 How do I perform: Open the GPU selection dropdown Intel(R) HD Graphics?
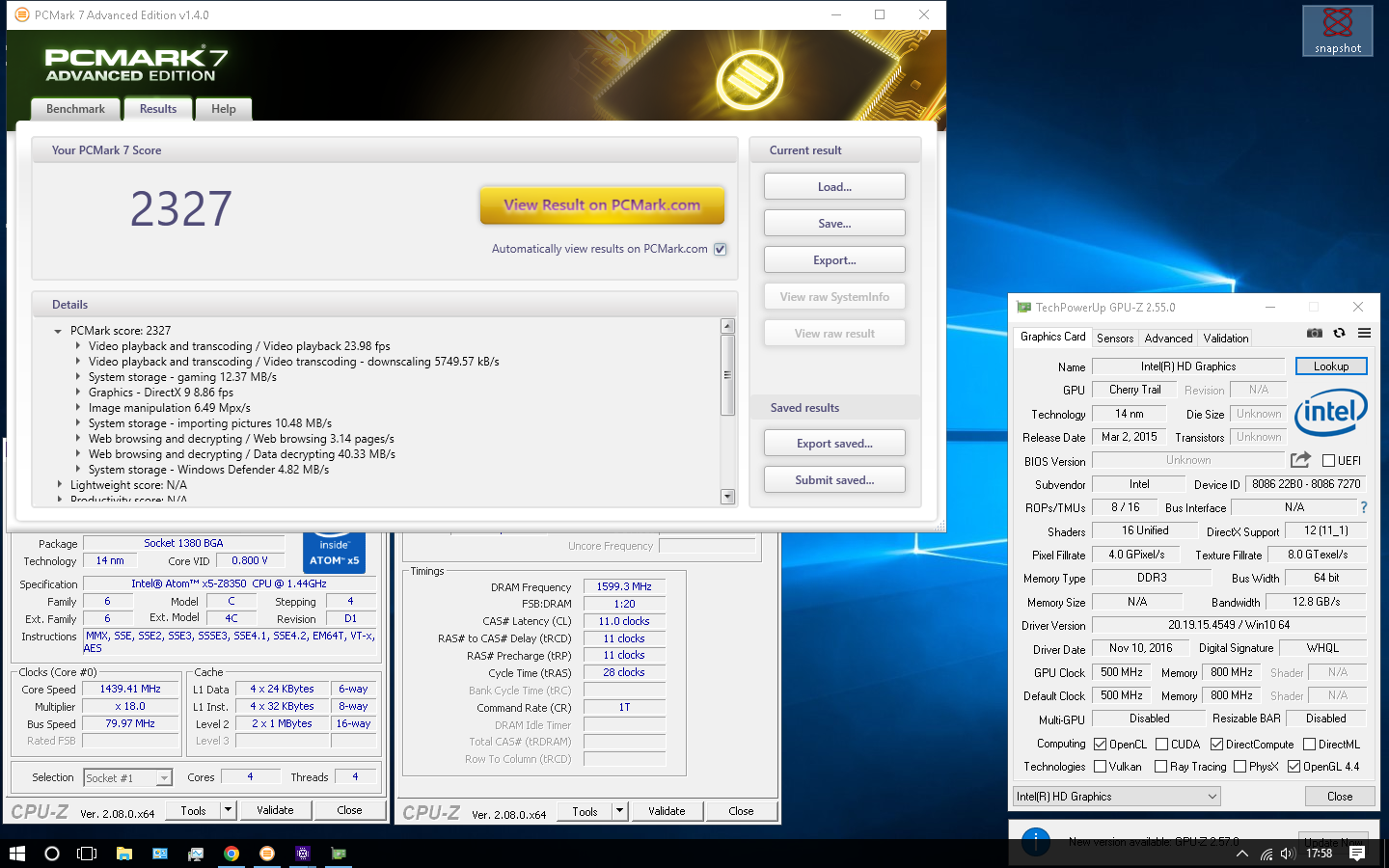coord(1116,797)
